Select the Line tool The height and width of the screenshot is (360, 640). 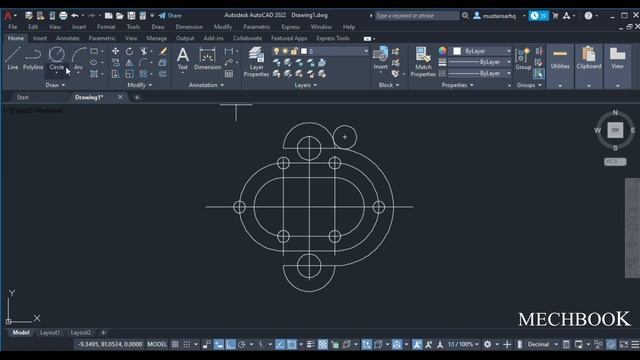[12, 58]
